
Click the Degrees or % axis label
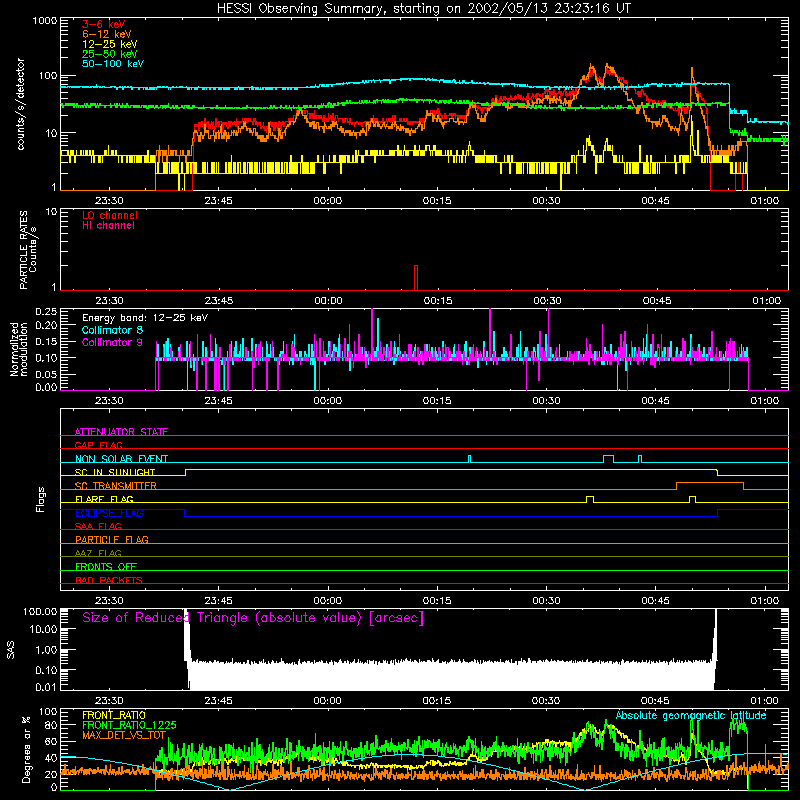point(26,750)
